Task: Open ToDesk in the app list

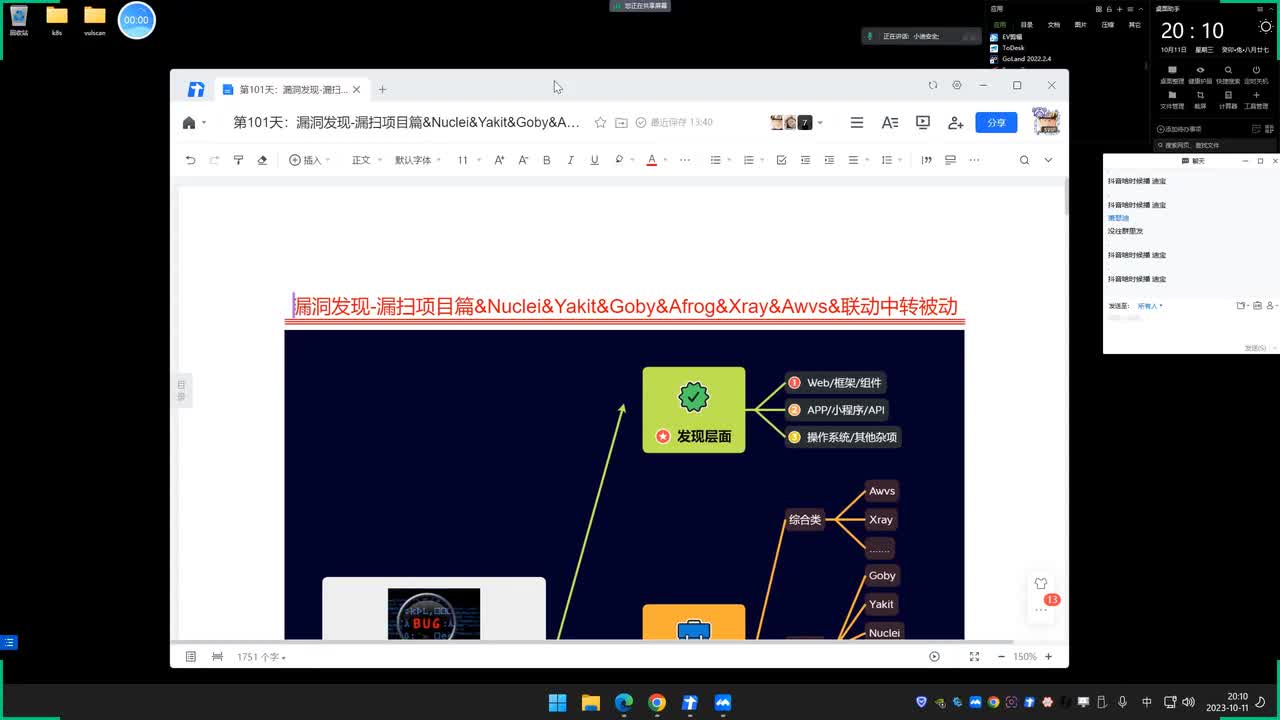Action: point(1011,47)
